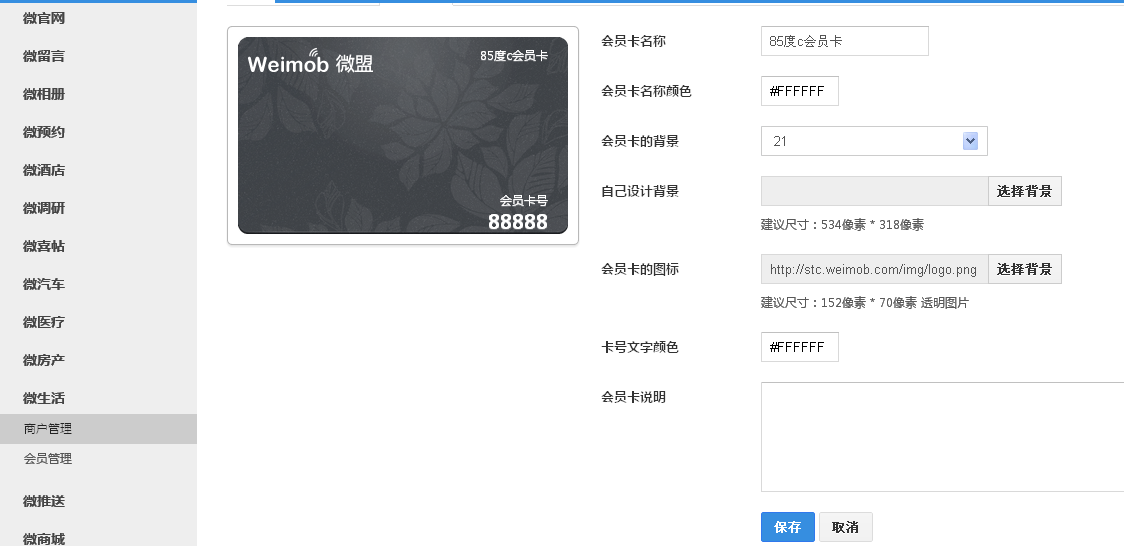Open the 微调研 sidebar menu
The image size is (1124, 546).
pos(44,209)
